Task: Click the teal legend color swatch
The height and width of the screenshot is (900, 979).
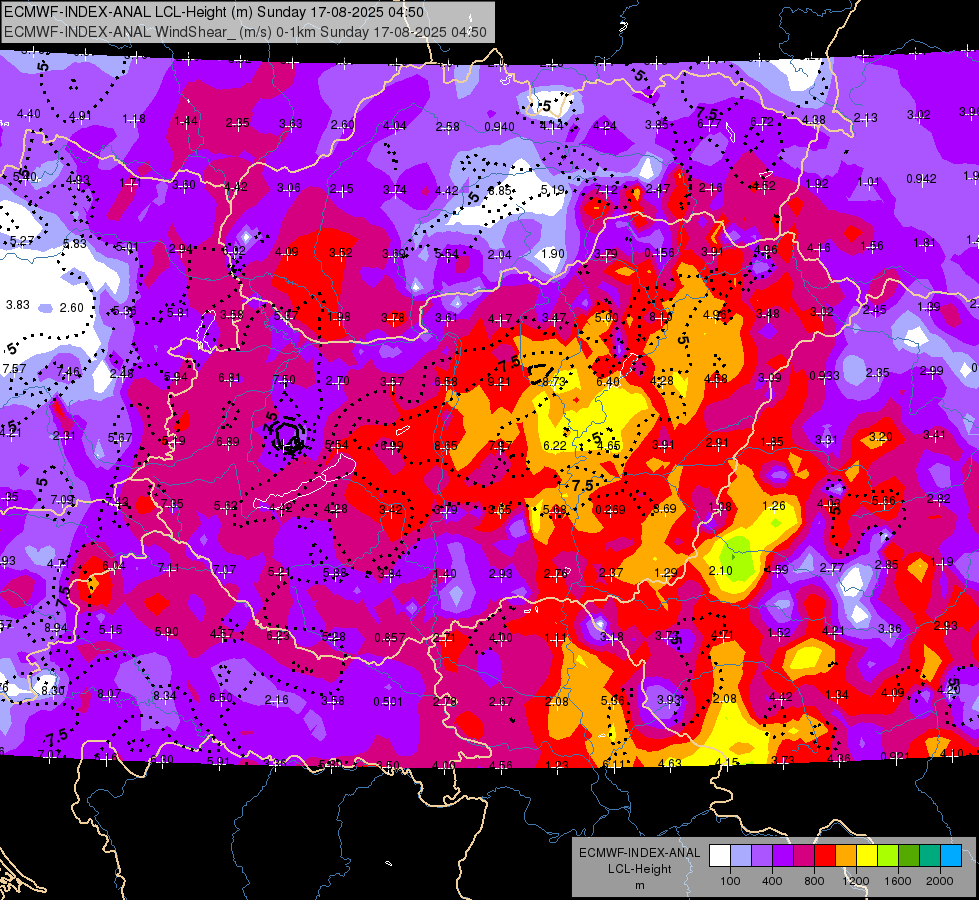Action: (930, 856)
